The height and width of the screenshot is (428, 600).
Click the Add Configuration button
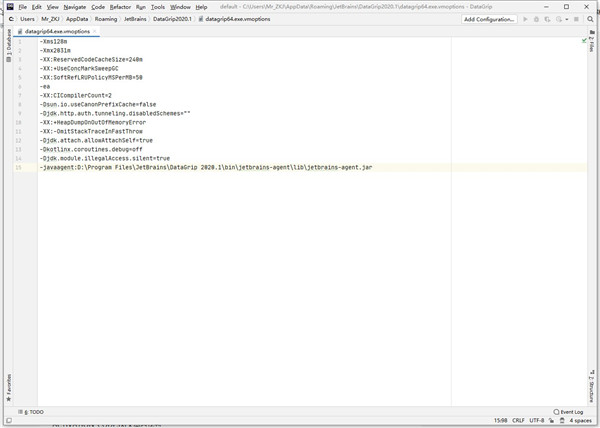click(490, 19)
